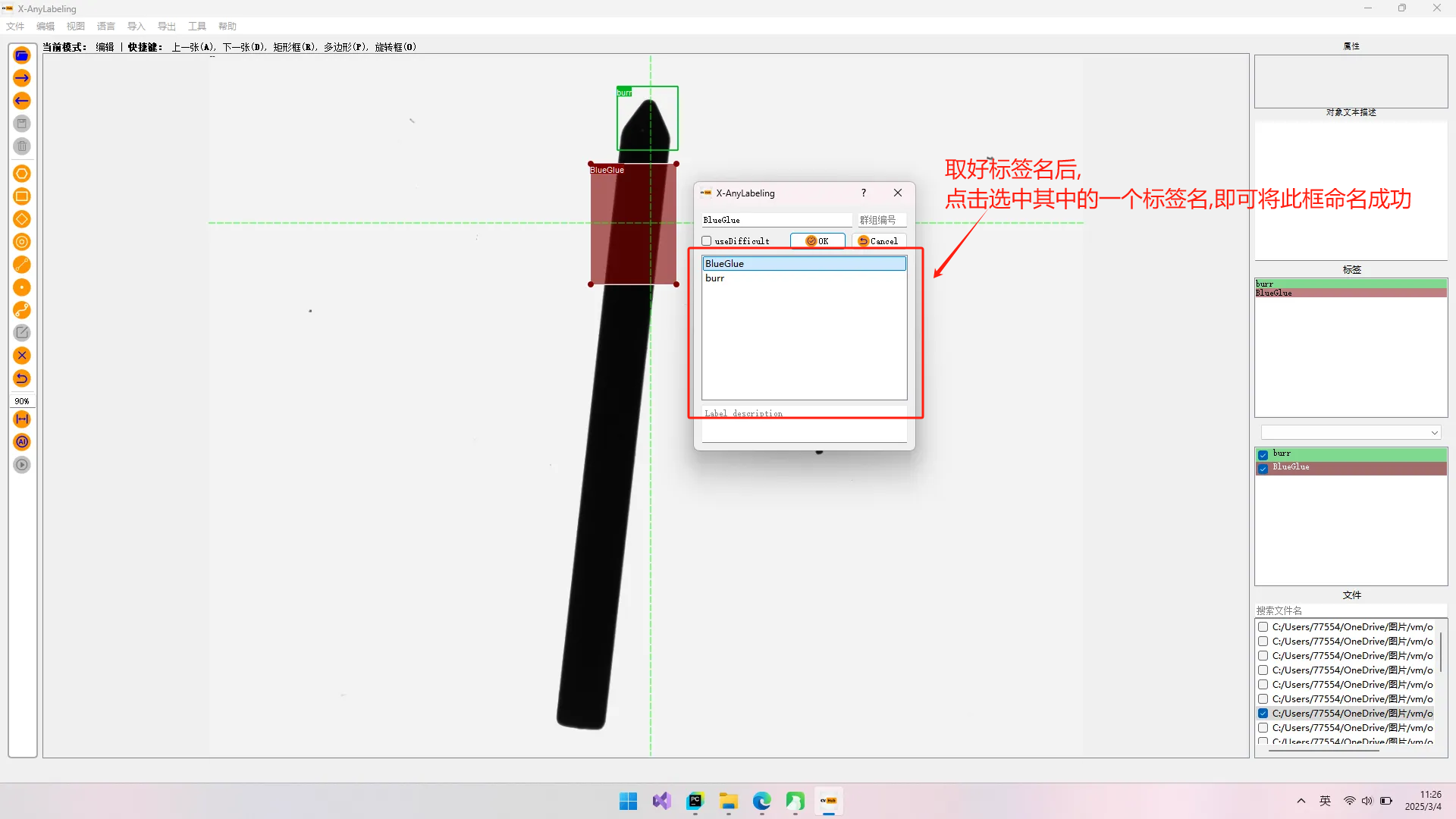Open Microsoft Edge from the taskbar

(x=761, y=802)
